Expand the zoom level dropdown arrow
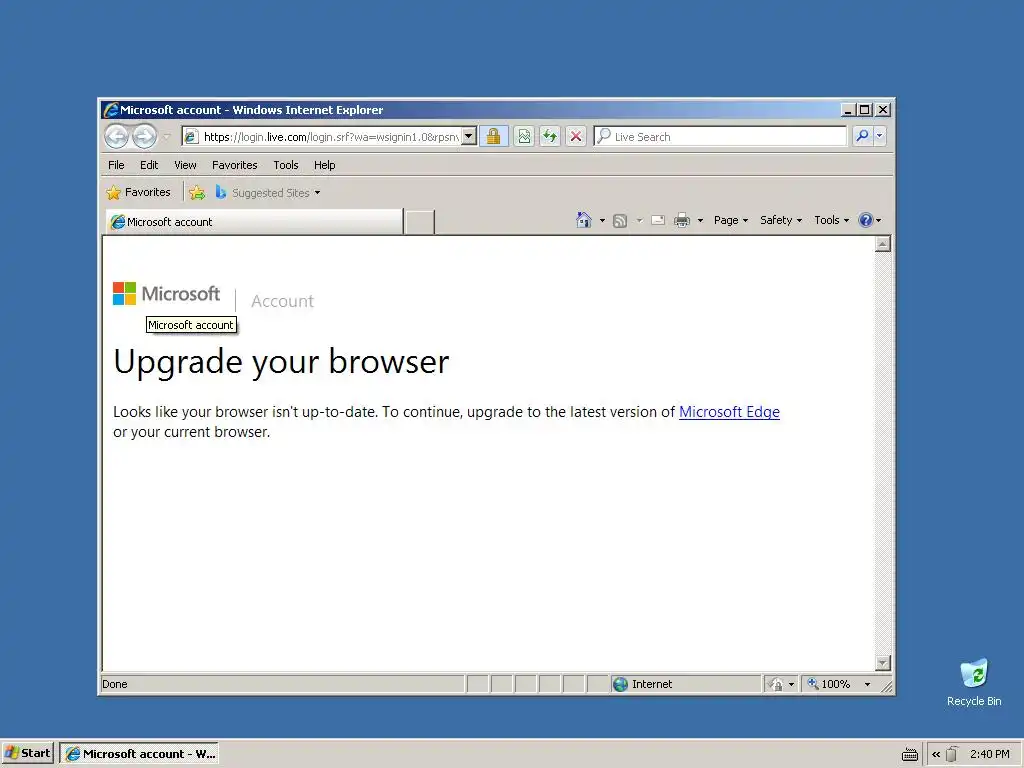1024x768 pixels. pos(867,684)
